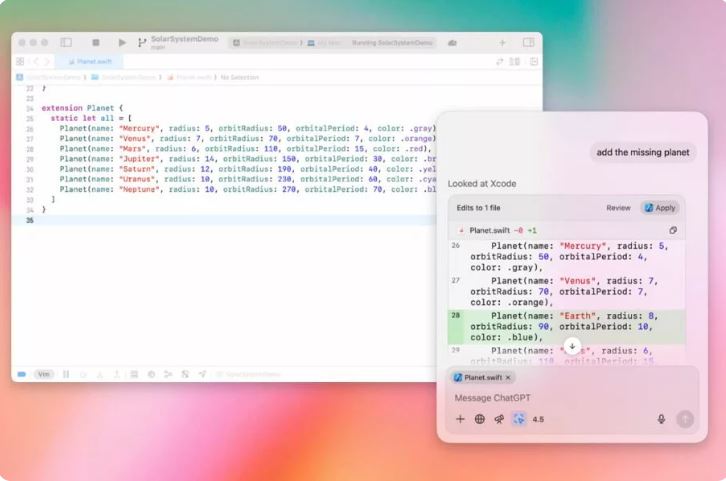
Task: Toggle the Xcode navigator sidebar
Action: tap(66, 43)
